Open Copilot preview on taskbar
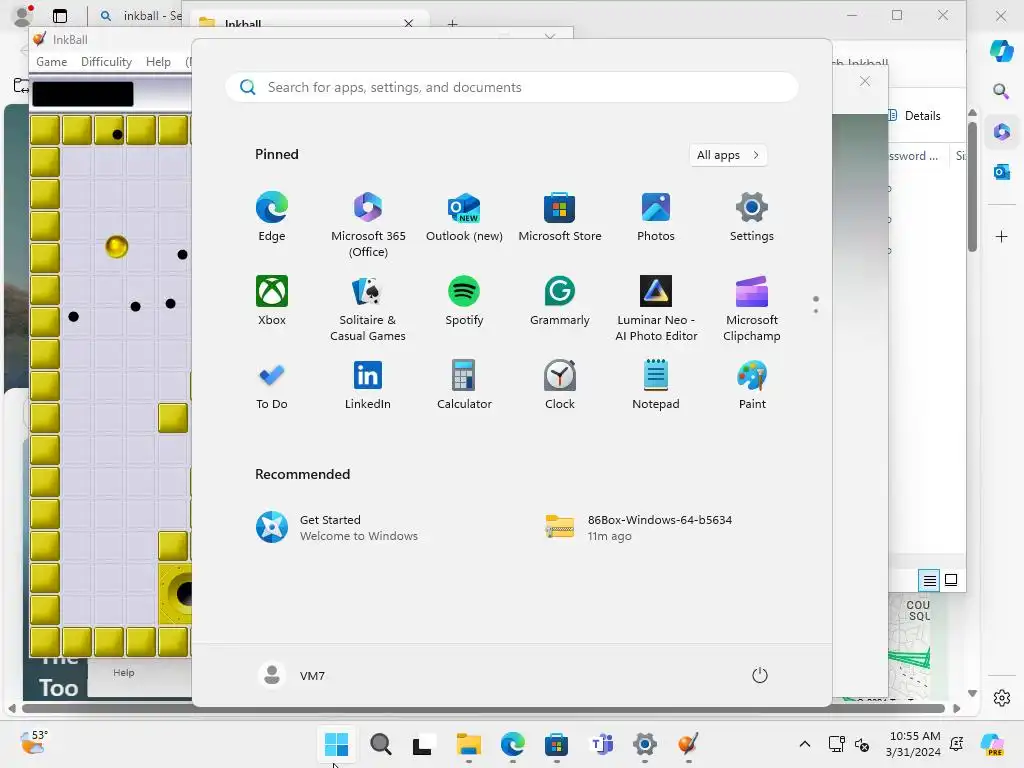Image resolution: width=1024 pixels, height=768 pixels. click(x=992, y=744)
